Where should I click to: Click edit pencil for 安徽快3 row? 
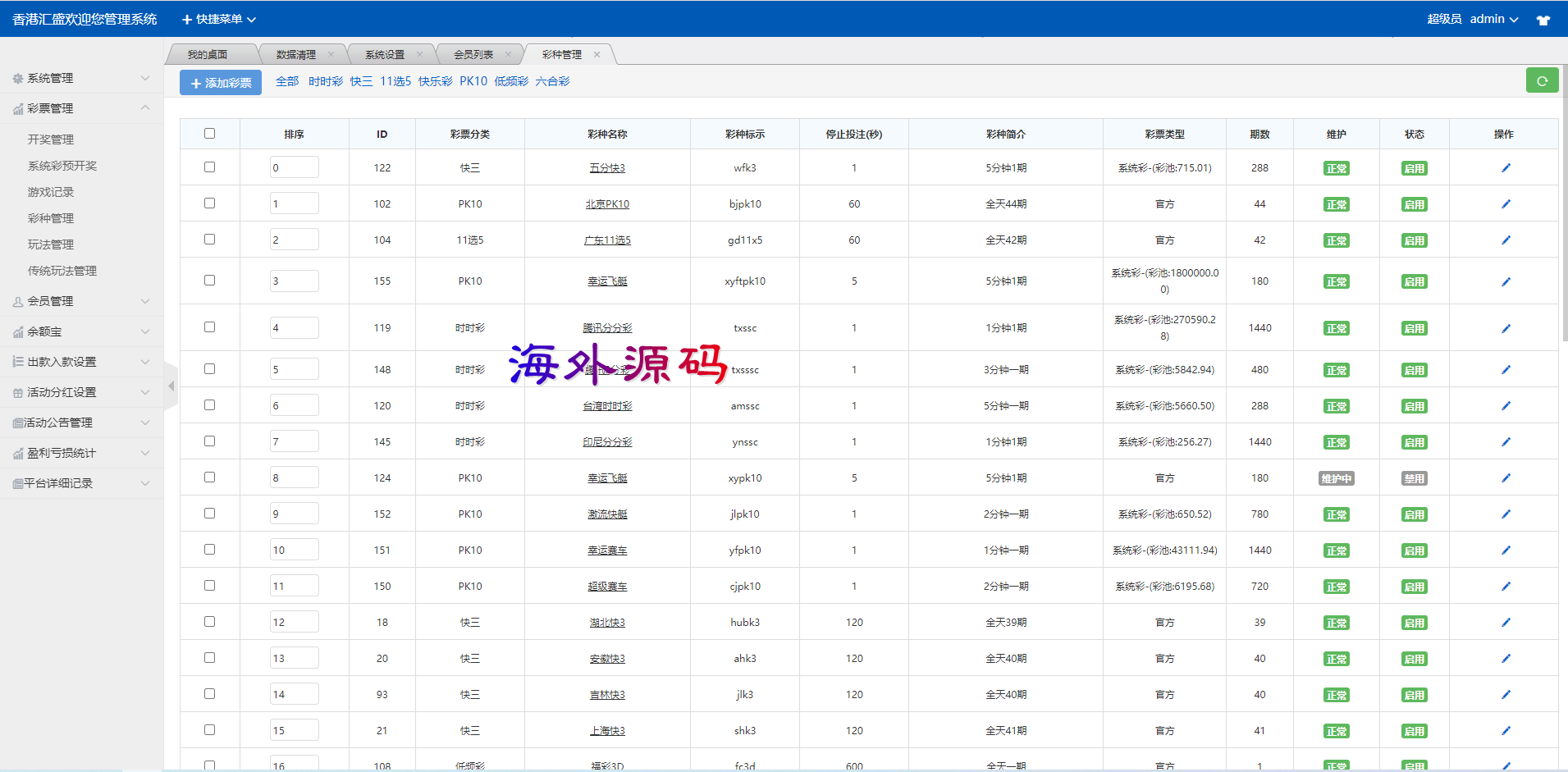pos(1506,659)
